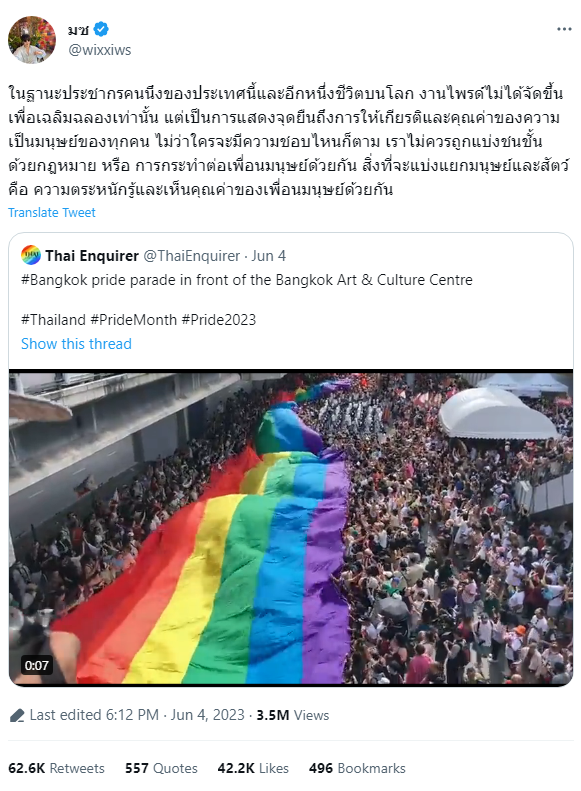Open the @wixxiws handle link
Image resolution: width=581 pixels, height=791 pixels.
pyautogui.click(x=99, y=50)
